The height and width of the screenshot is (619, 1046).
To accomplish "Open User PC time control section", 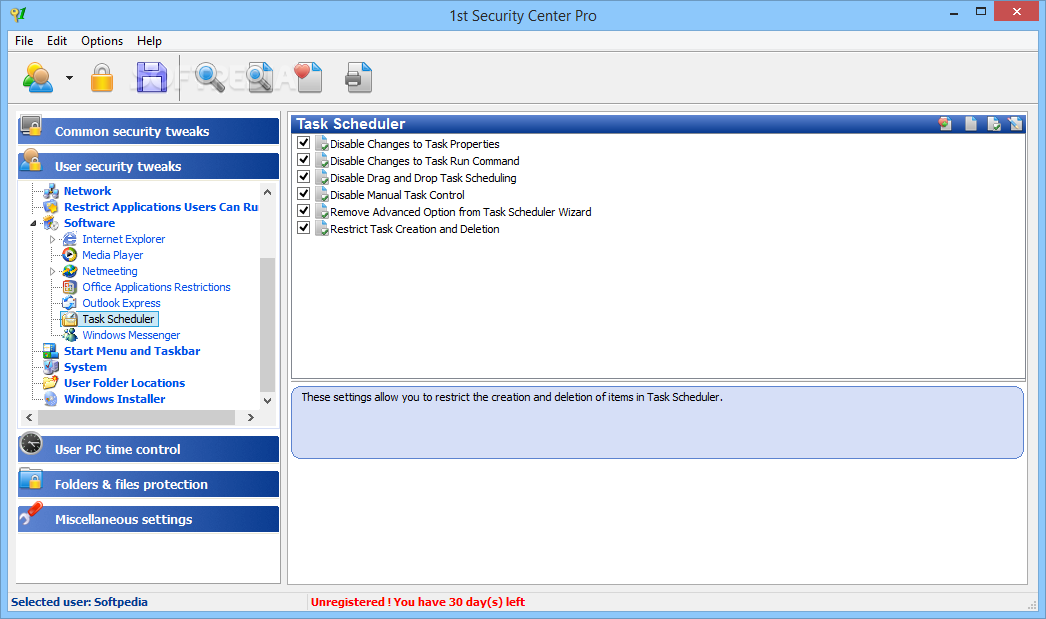I will click(x=148, y=449).
